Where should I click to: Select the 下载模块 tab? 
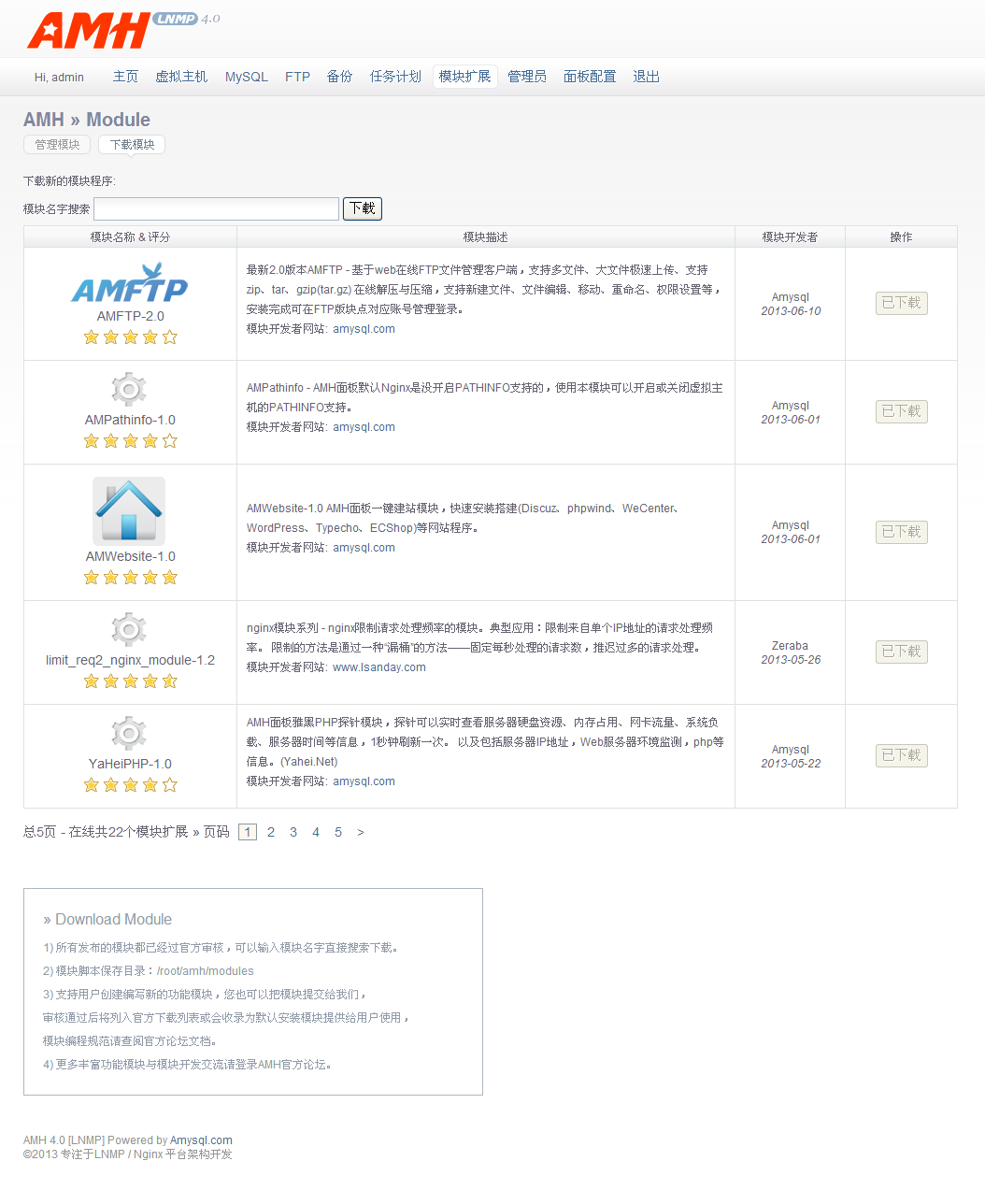coord(132,144)
